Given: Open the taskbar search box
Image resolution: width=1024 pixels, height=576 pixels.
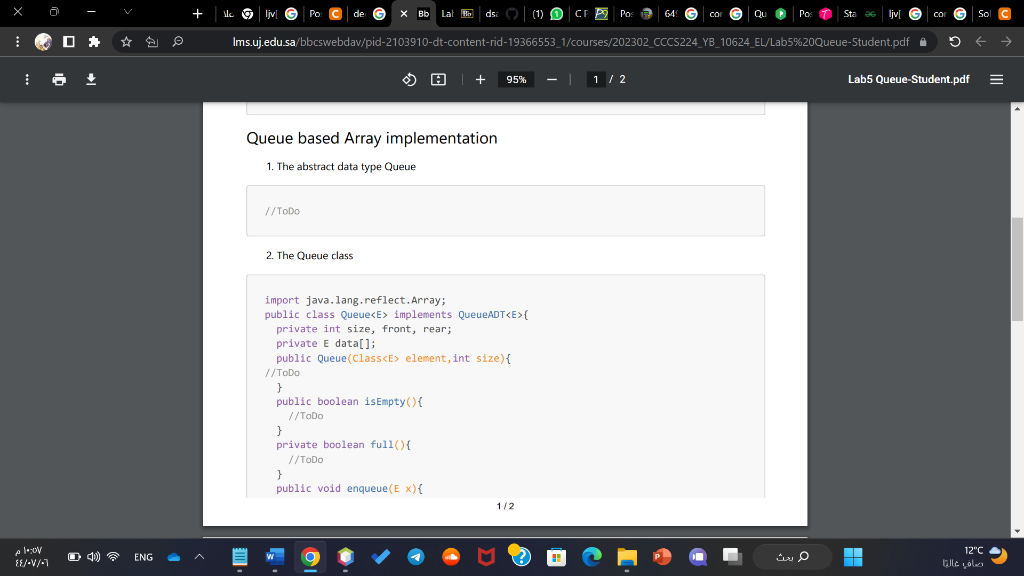Looking at the screenshot, I should click(793, 557).
